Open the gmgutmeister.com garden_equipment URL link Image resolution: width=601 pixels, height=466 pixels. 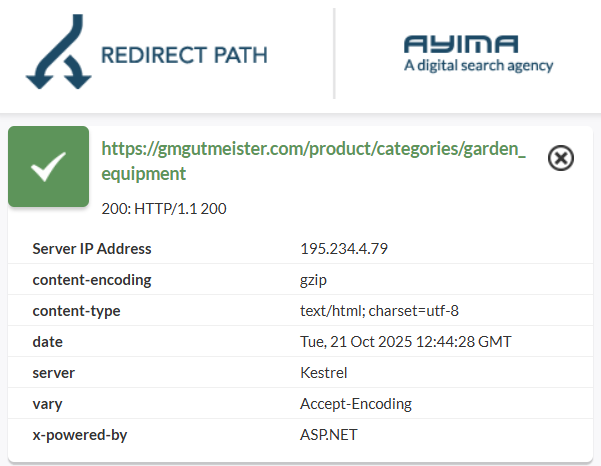click(x=313, y=161)
